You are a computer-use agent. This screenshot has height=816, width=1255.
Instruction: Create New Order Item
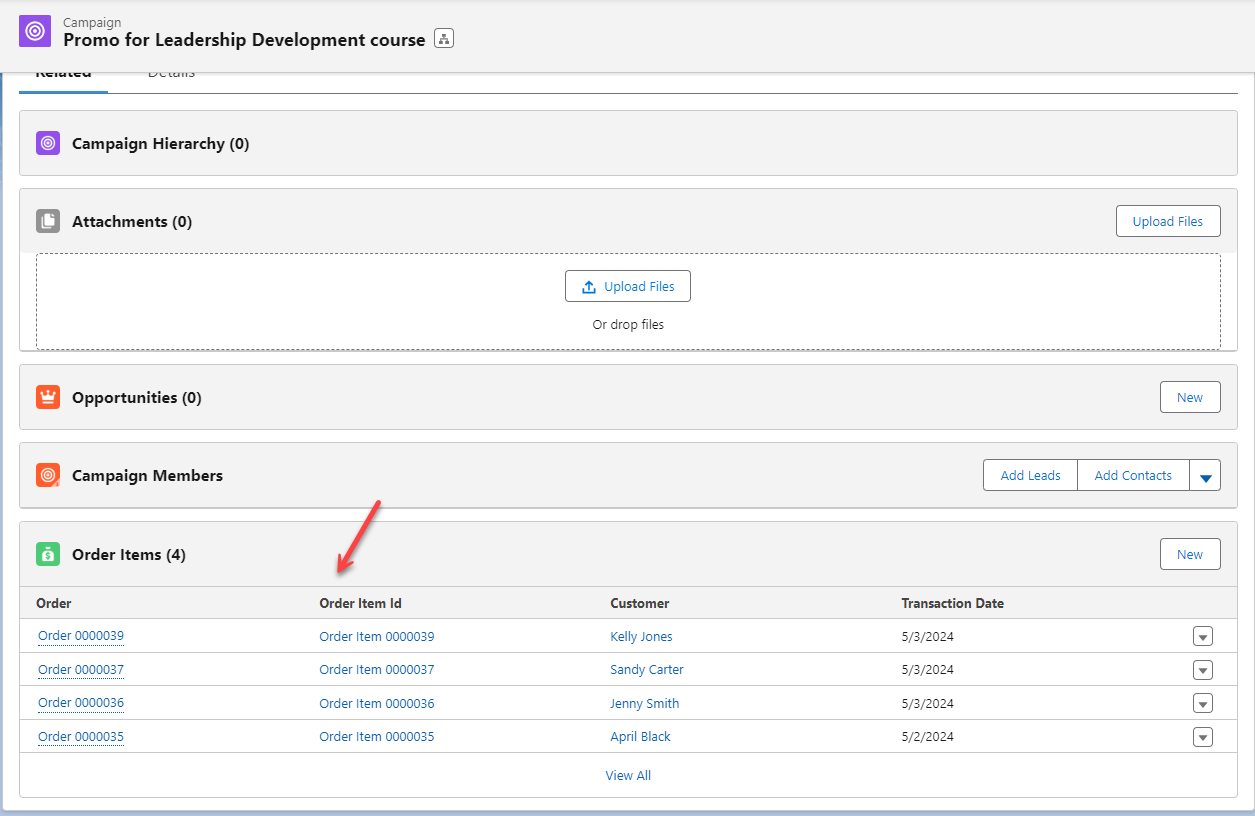tap(1189, 554)
